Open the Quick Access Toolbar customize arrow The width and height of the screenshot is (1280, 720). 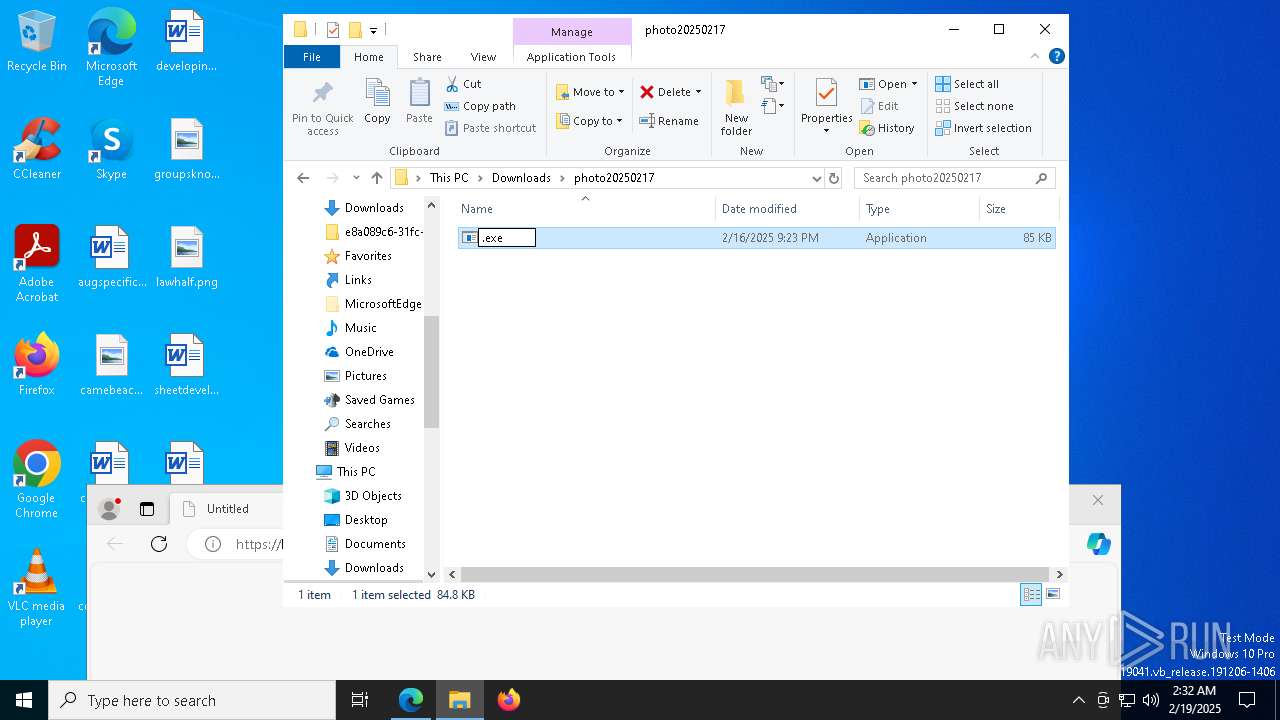[373, 31]
